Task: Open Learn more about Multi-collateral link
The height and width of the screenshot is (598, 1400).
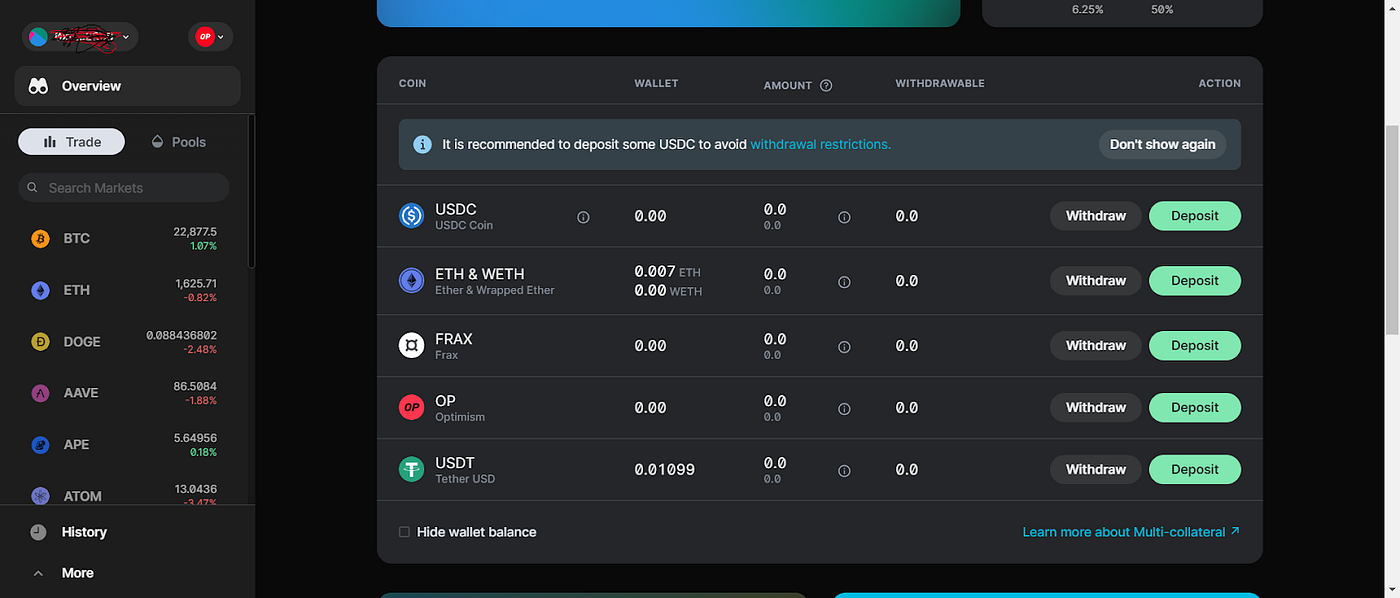Action: 1131,532
